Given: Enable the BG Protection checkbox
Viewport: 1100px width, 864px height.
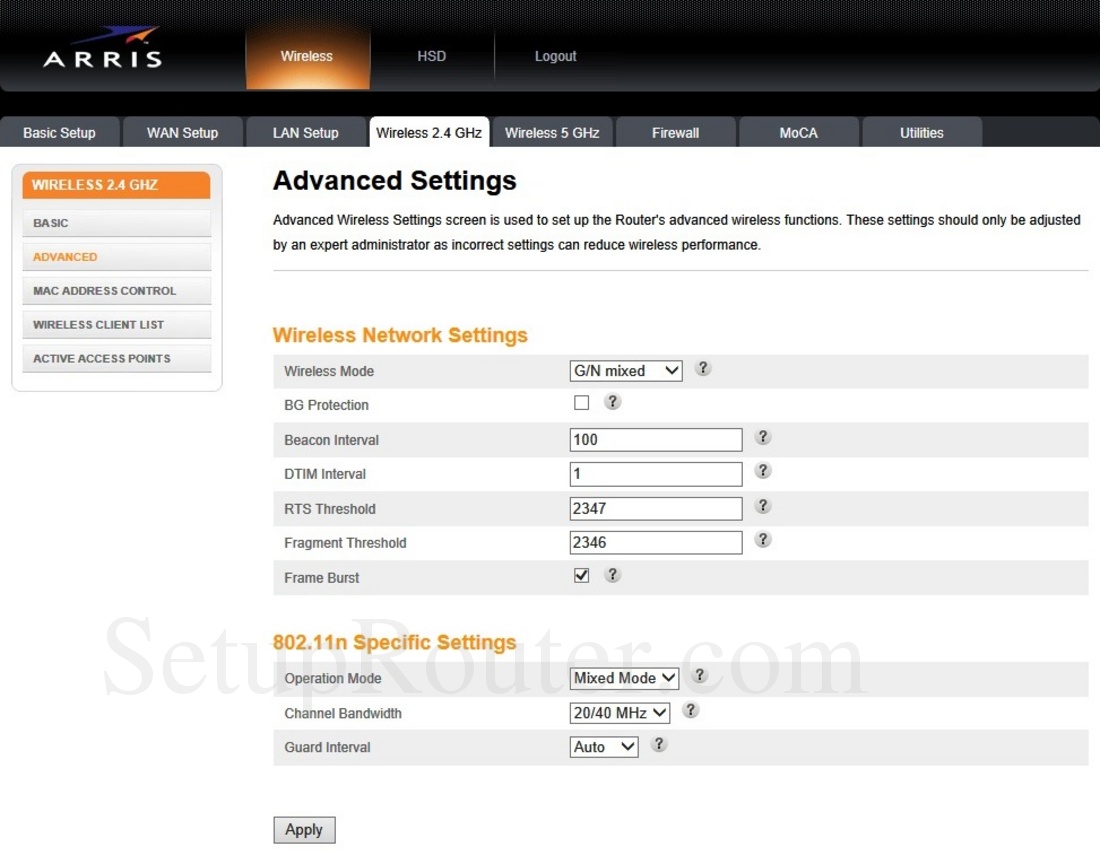Looking at the screenshot, I should [x=581, y=402].
